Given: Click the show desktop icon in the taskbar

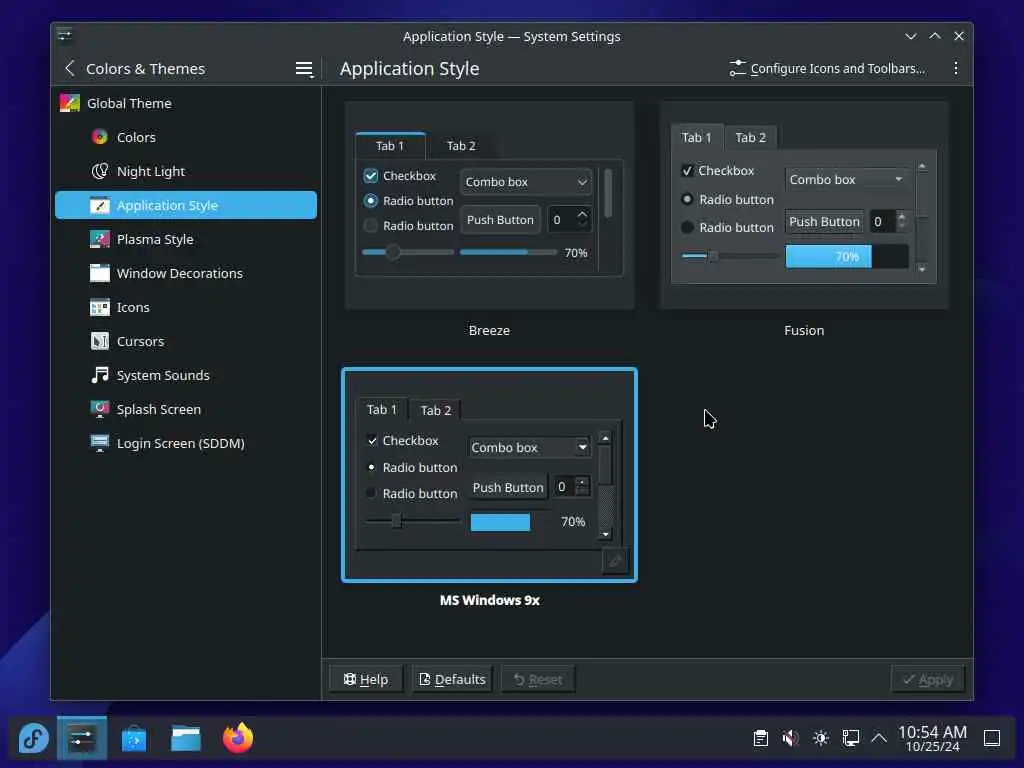Looking at the screenshot, I should tap(992, 738).
